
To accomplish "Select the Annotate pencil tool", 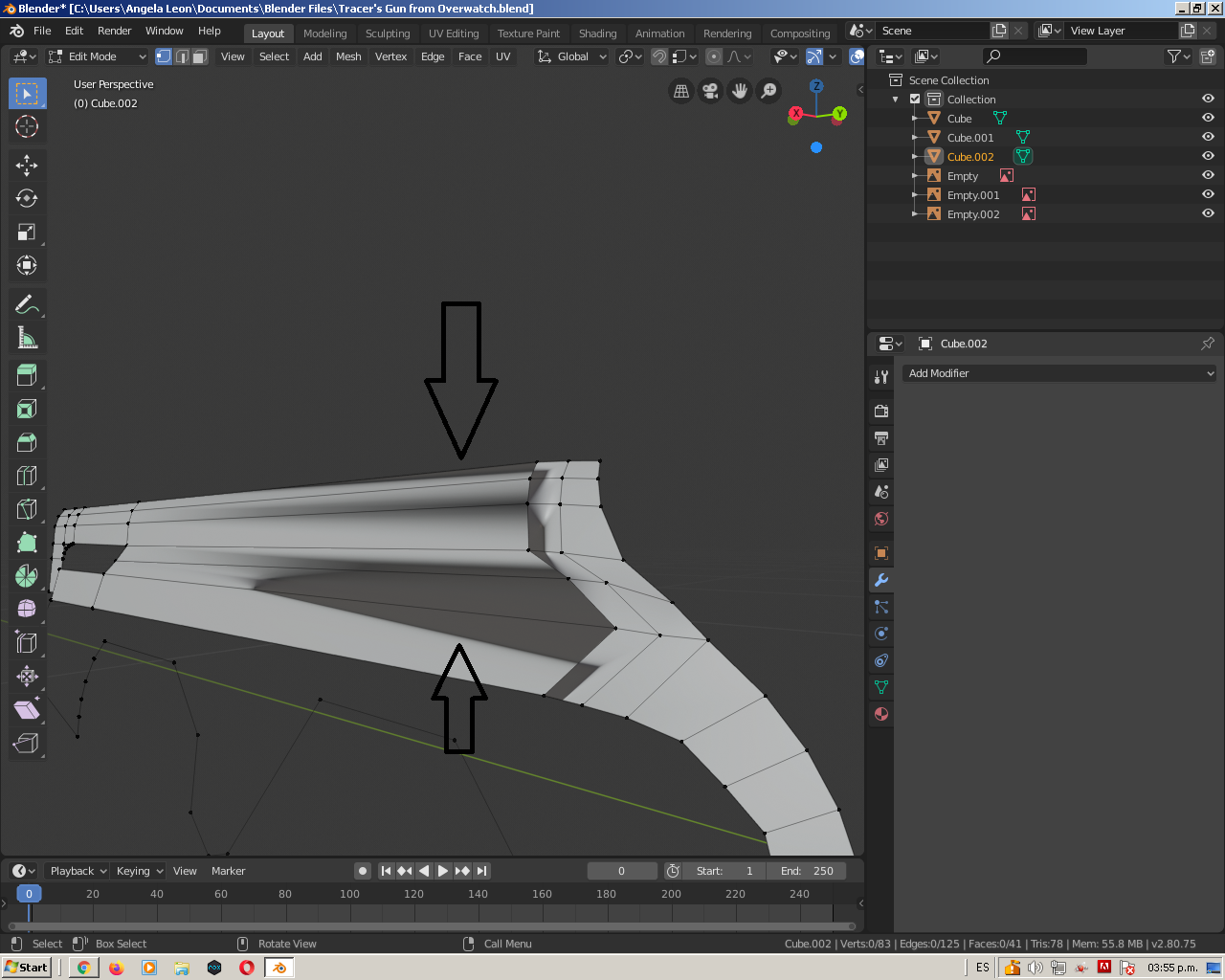I will click(x=27, y=304).
